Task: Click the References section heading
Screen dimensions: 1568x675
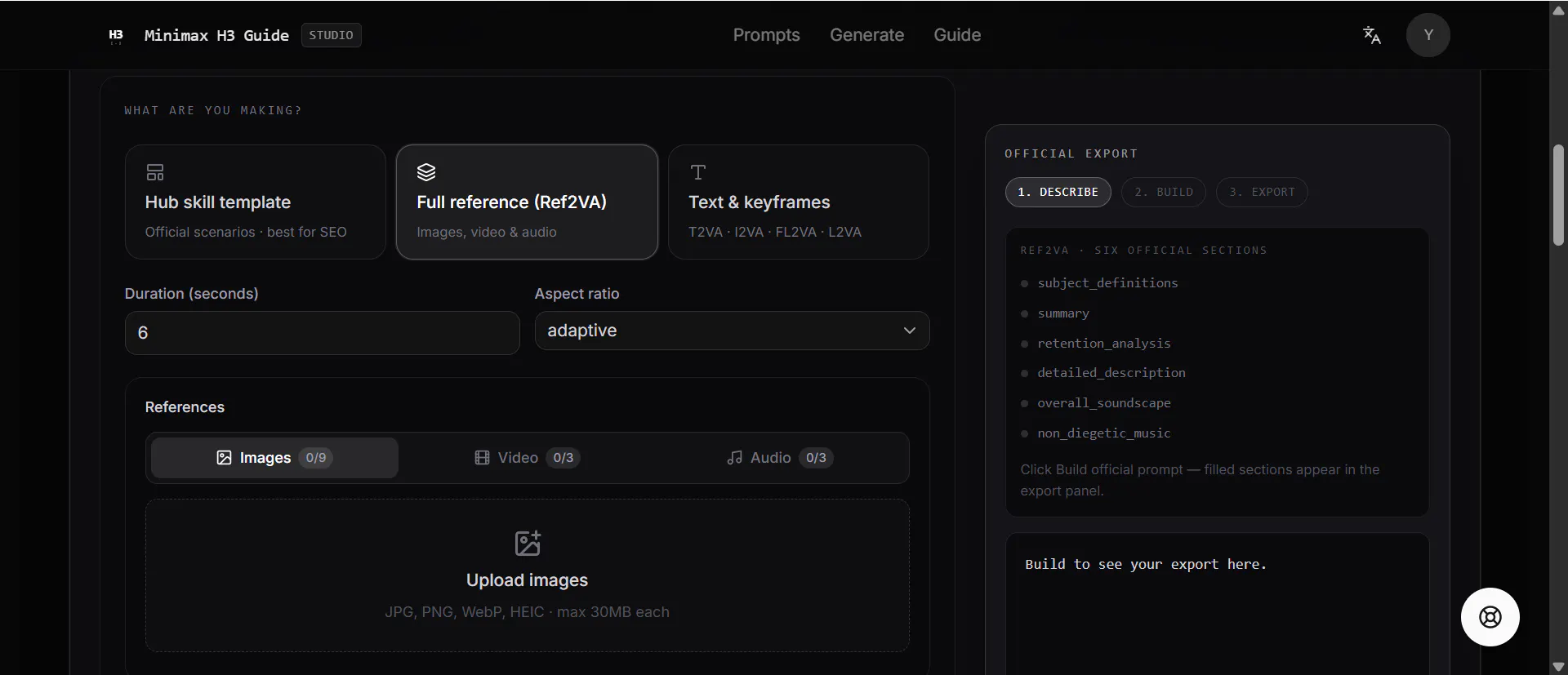Action: [x=185, y=407]
